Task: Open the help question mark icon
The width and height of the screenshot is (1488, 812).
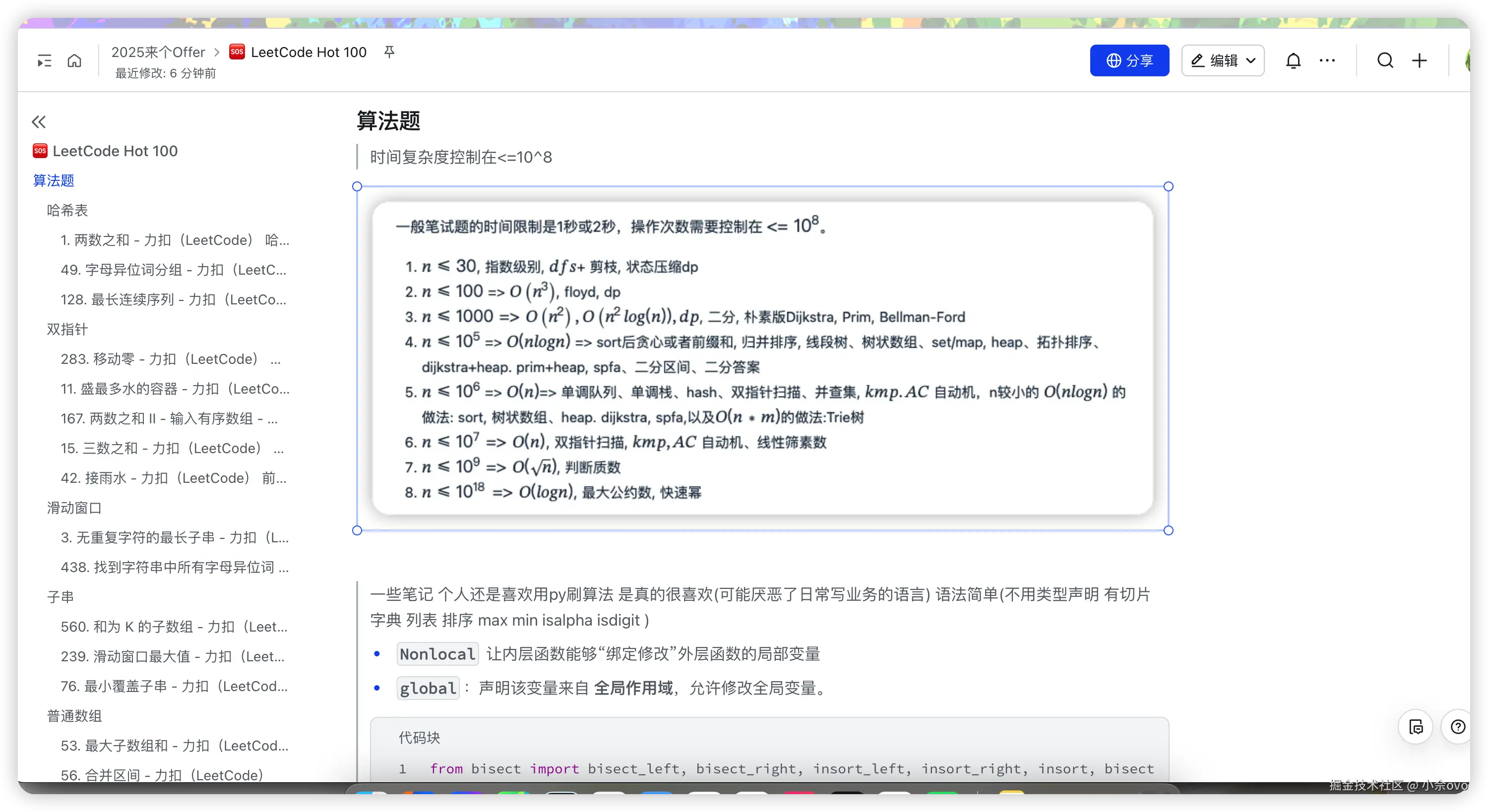Action: click(1457, 727)
